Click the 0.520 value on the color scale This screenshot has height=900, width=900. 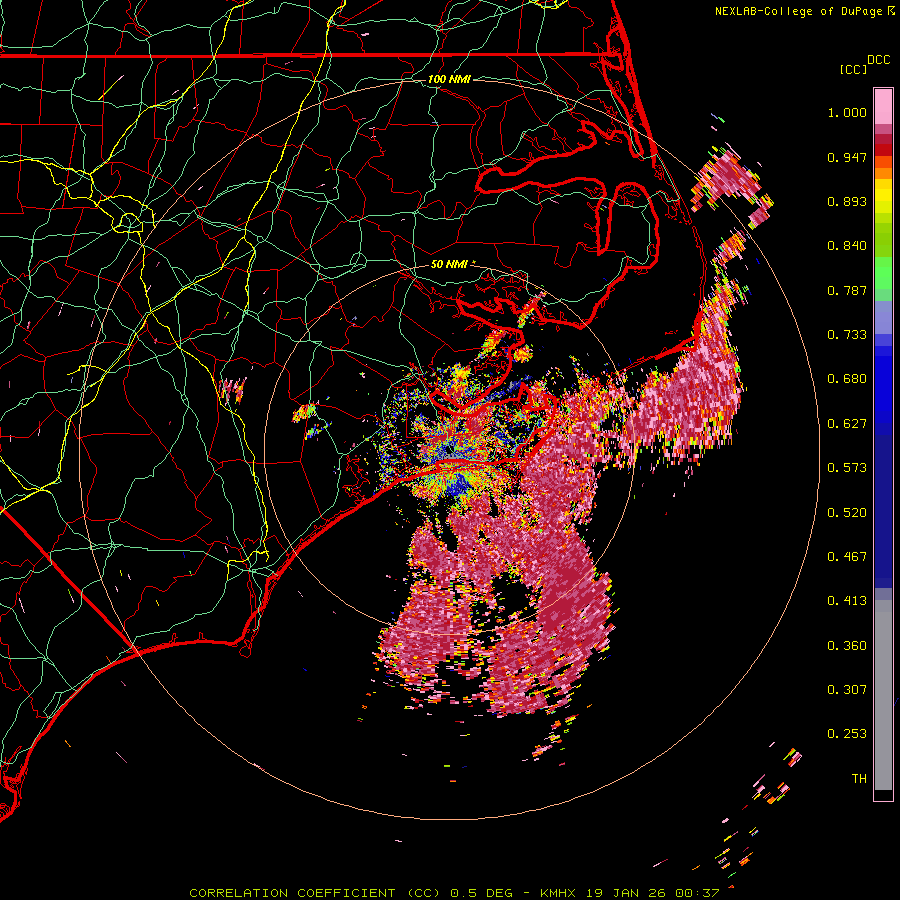pos(847,513)
